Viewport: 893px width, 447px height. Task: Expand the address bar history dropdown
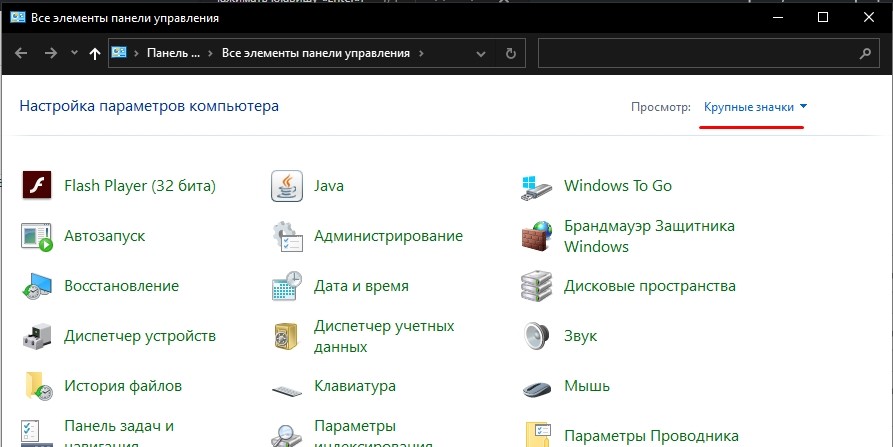pos(481,54)
